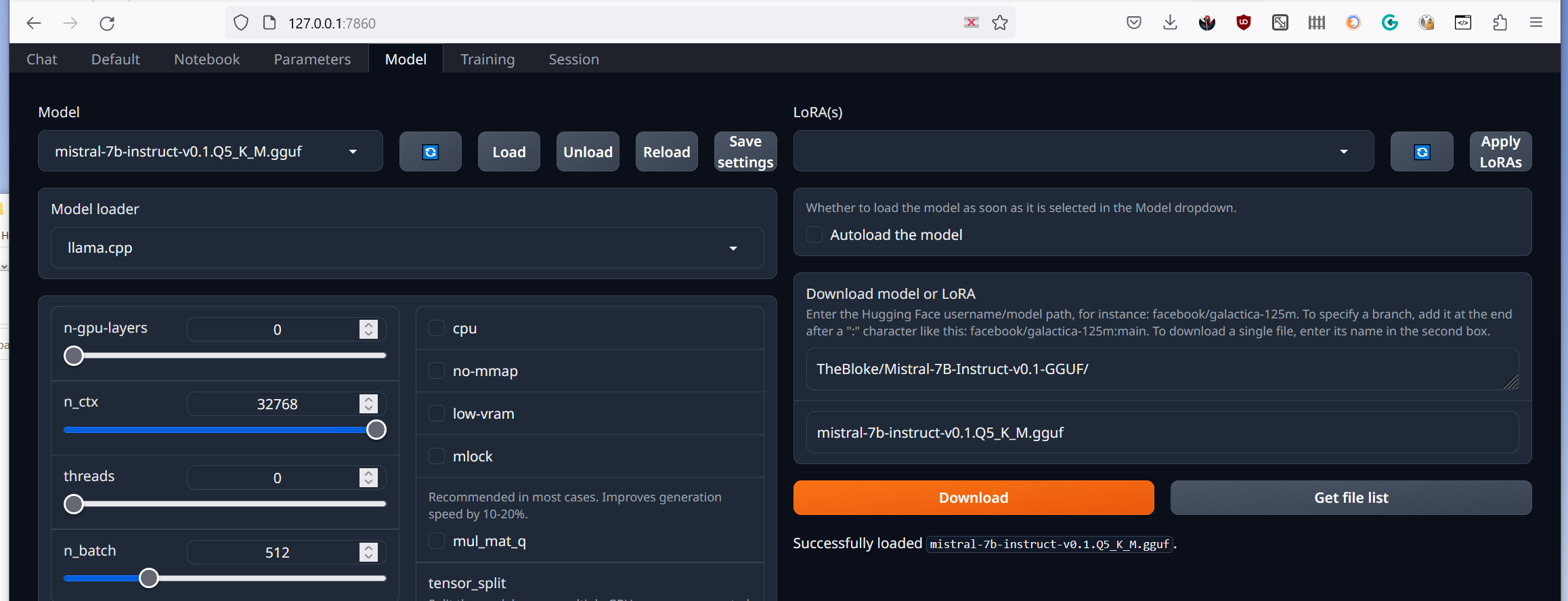Click the Grammarly G extension icon
Image resolution: width=1568 pixels, height=601 pixels.
[1390, 23]
